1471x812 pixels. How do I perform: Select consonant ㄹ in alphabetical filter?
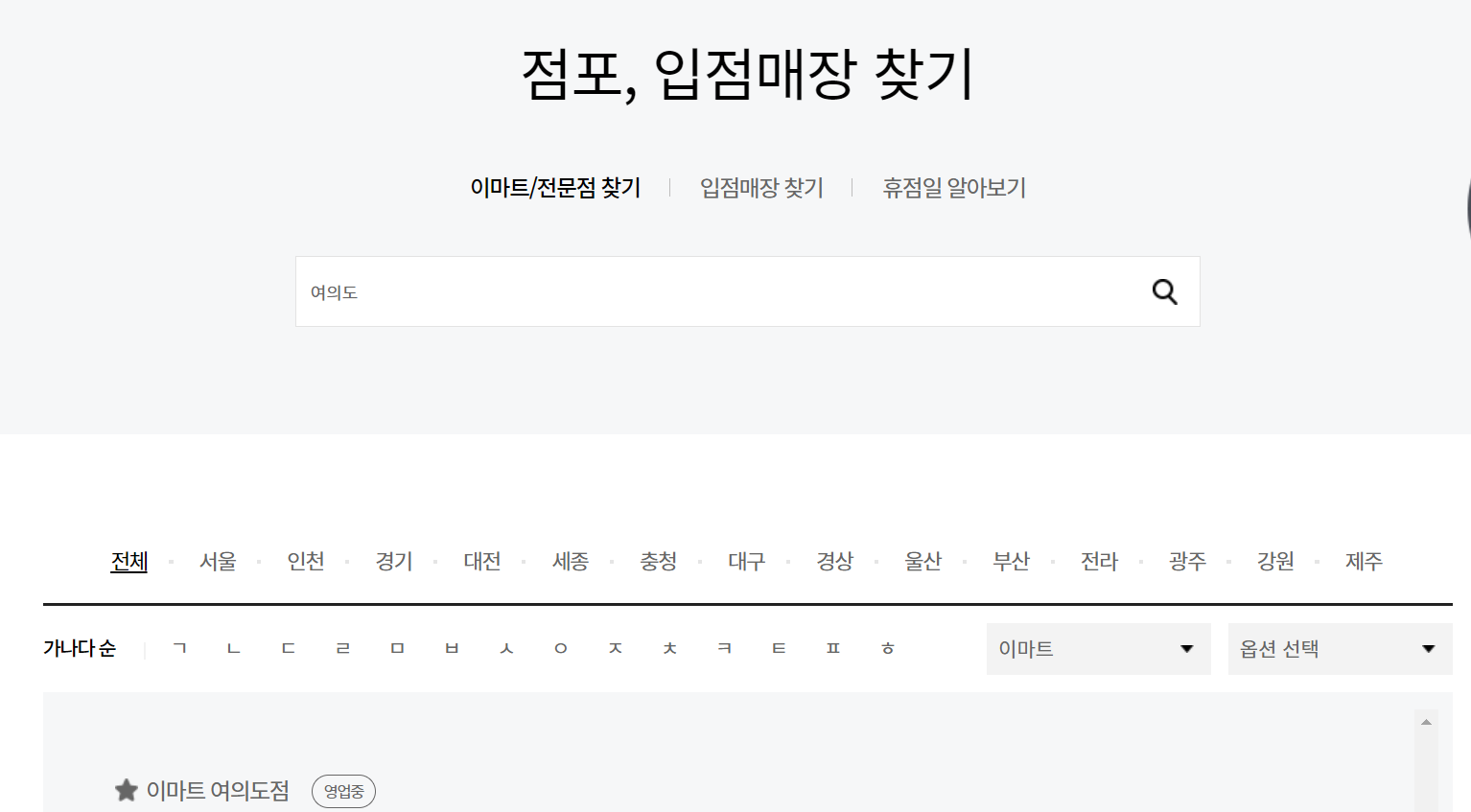[x=343, y=648]
